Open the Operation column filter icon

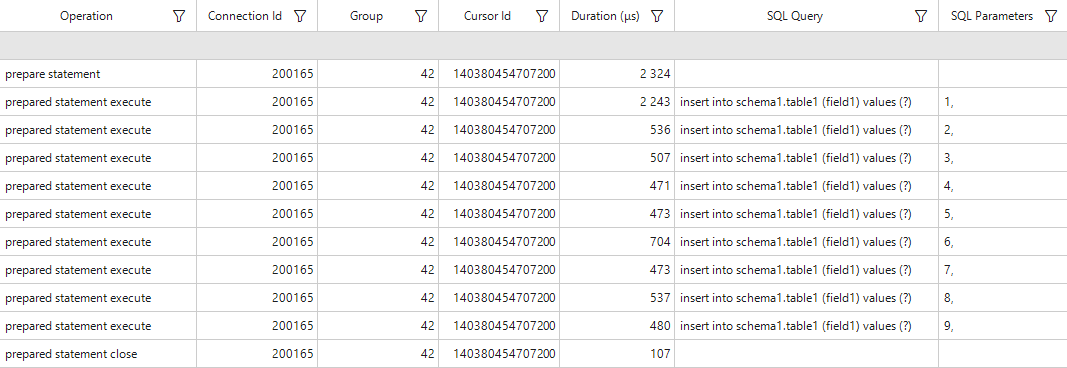point(179,16)
